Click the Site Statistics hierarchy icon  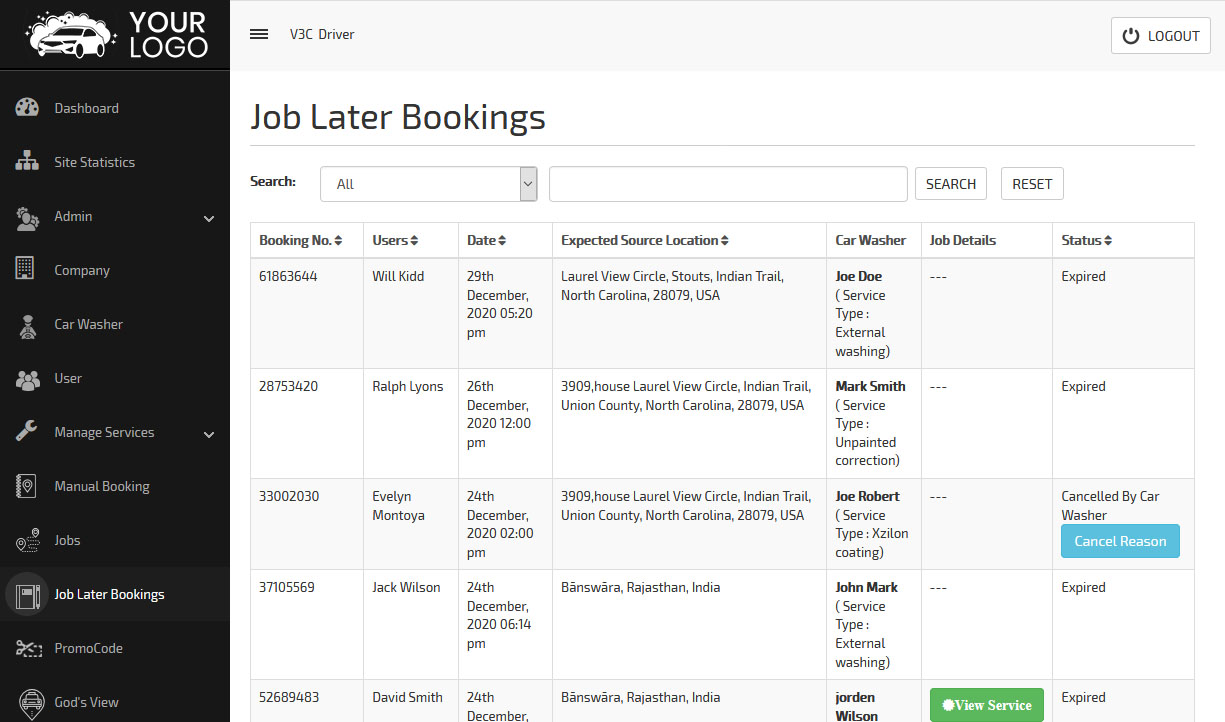coord(27,162)
